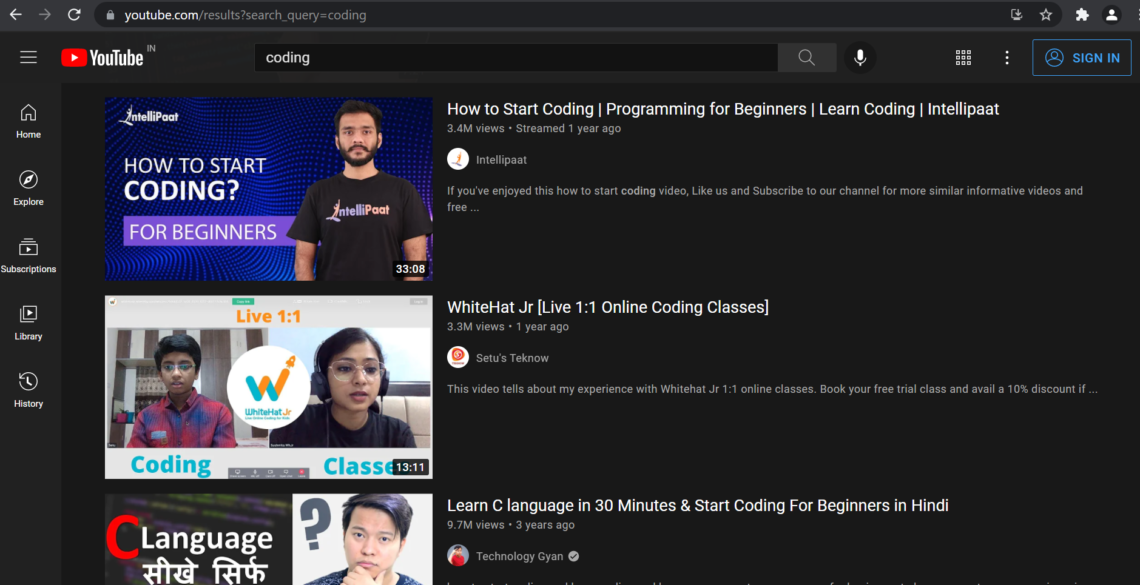Go to Subscriptions

(28, 255)
